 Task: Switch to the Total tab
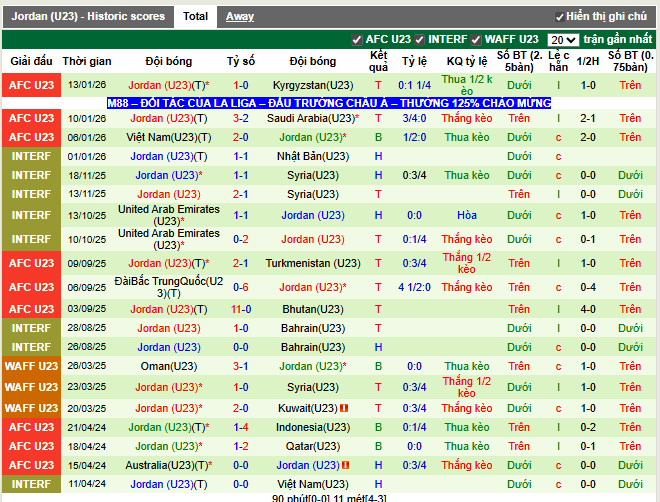coord(195,16)
